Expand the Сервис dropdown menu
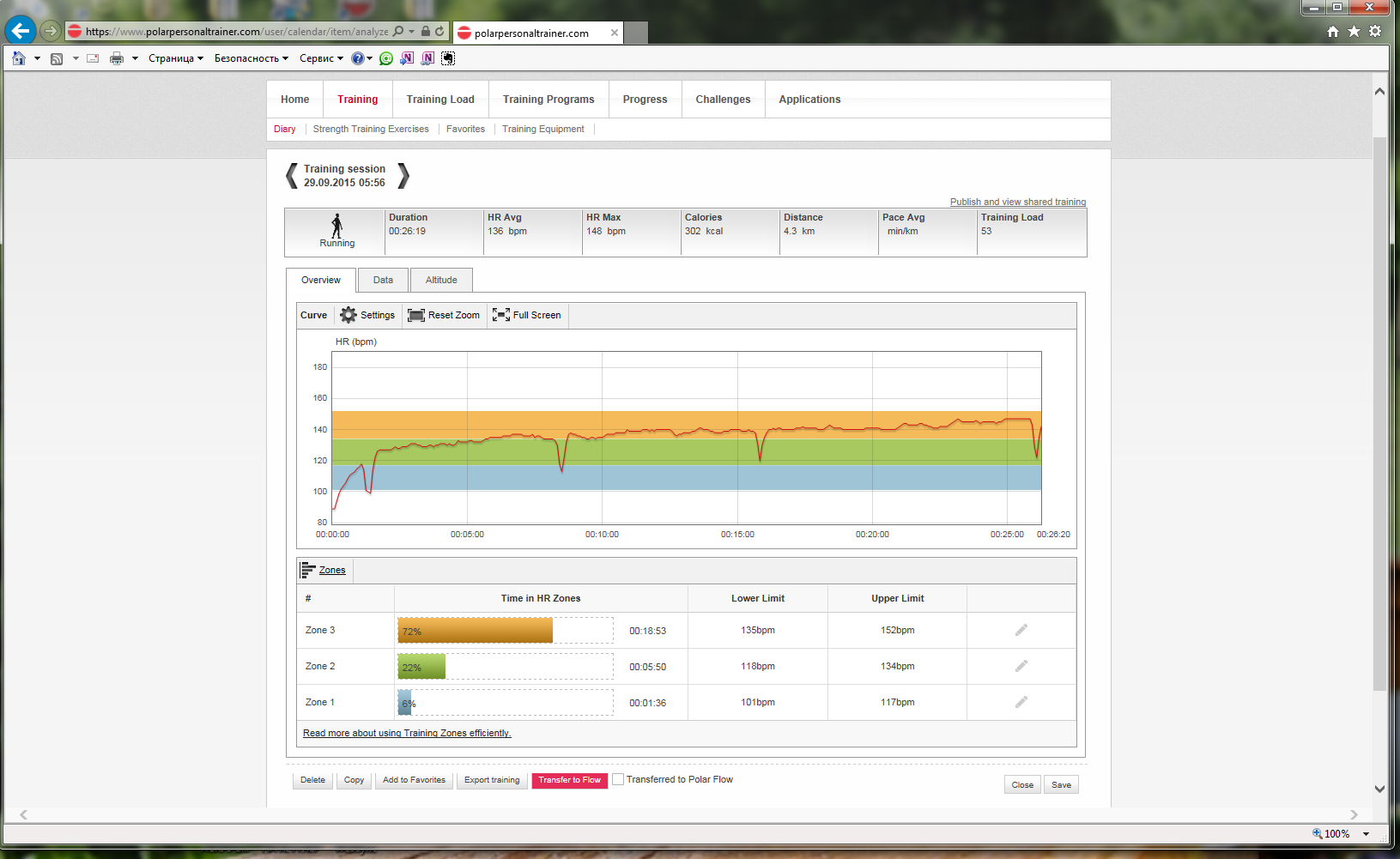The image size is (1400, 859). pos(321,58)
